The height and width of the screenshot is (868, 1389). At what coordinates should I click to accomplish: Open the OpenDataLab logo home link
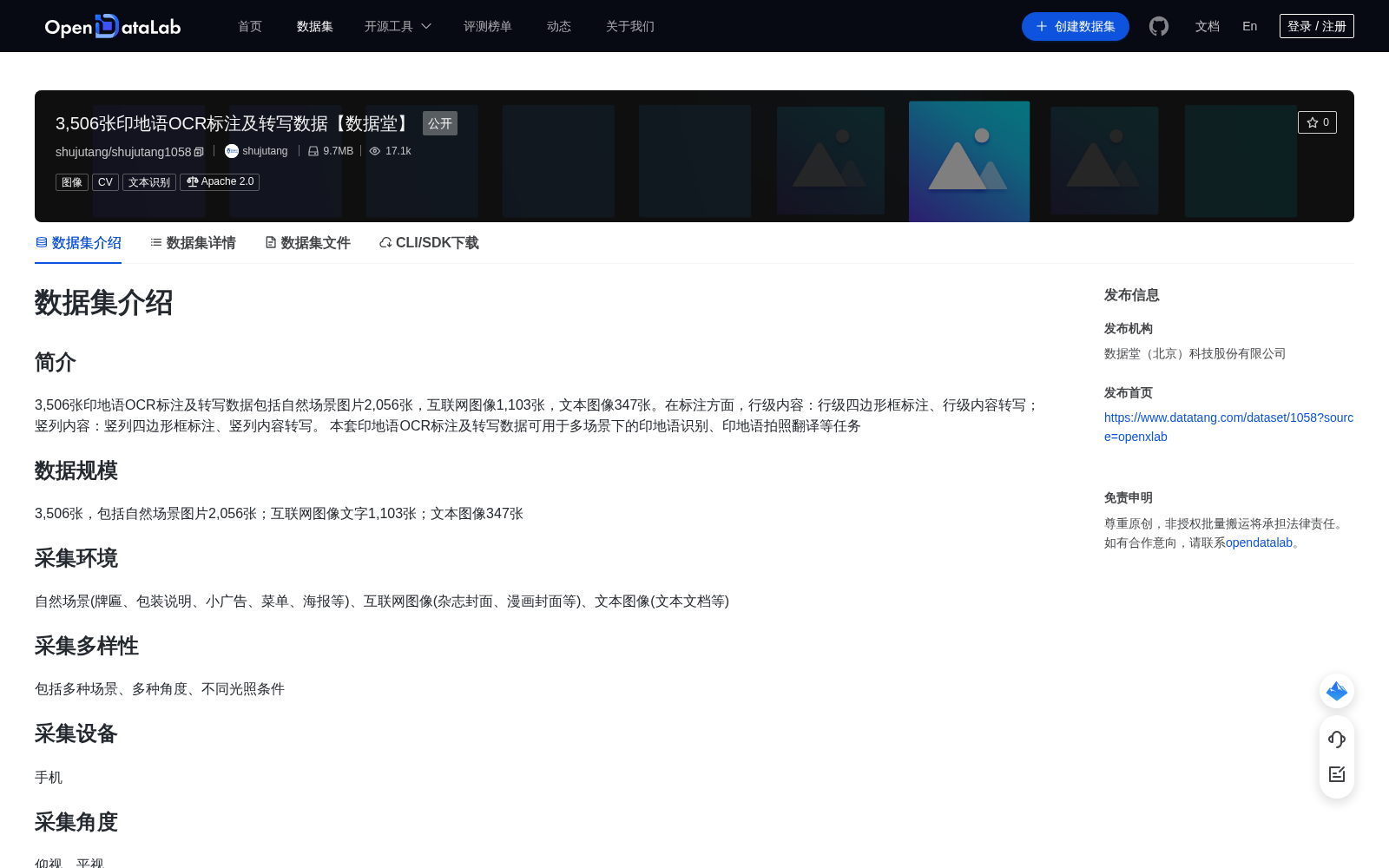pyautogui.click(x=113, y=26)
